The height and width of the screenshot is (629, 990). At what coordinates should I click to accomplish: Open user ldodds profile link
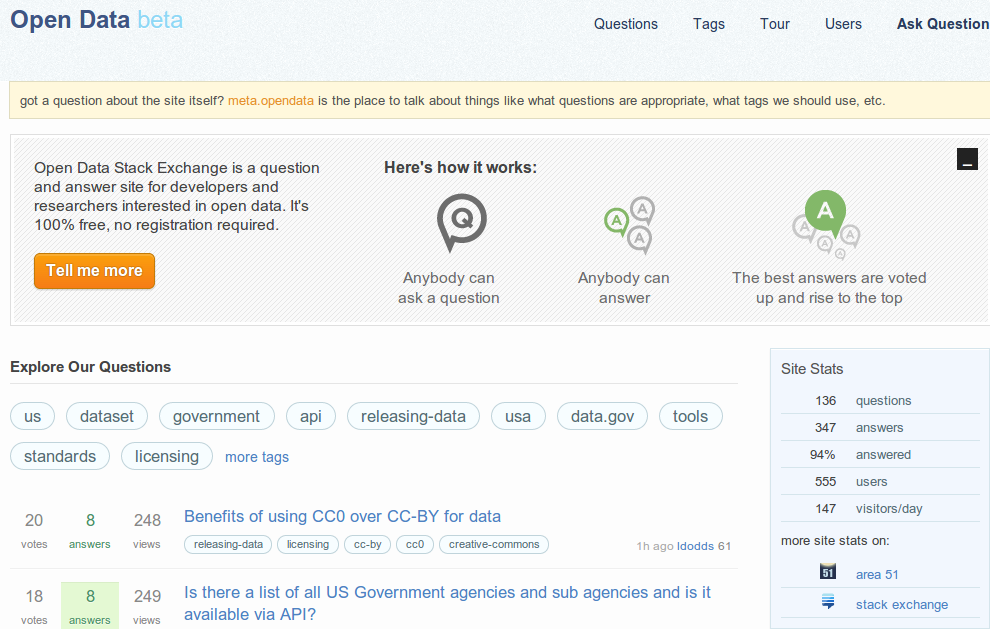coord(695,546)
